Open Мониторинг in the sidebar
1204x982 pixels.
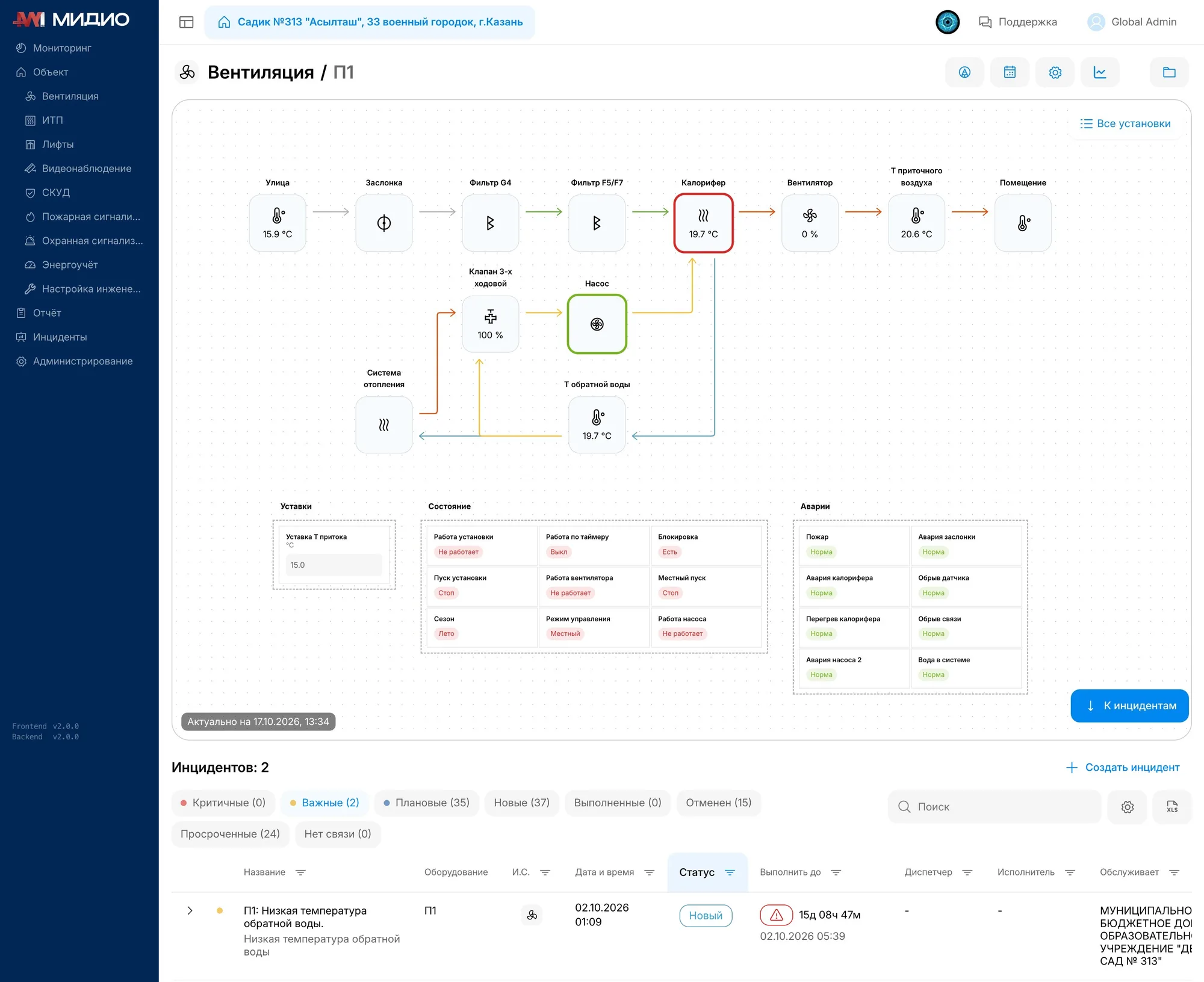(x=62, y=48)
